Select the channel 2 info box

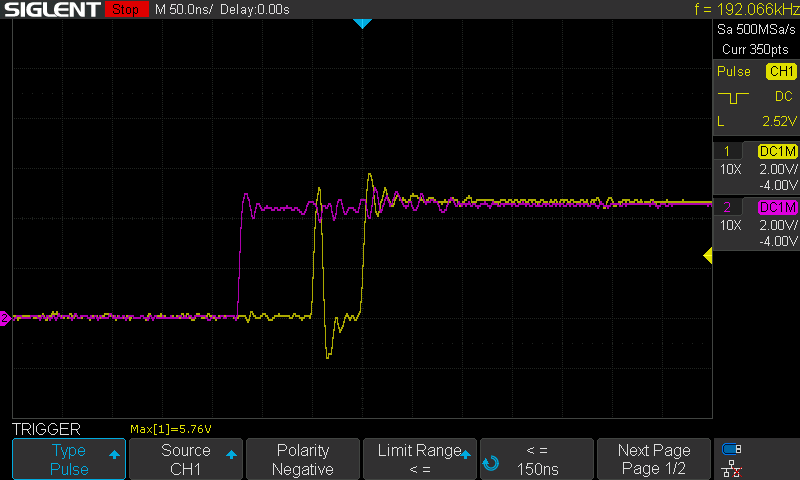tap(756, 224)
